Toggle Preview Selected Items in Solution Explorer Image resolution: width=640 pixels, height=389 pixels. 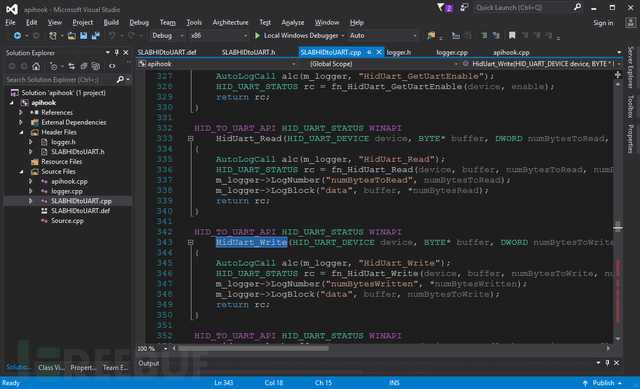tap(112, 66)
